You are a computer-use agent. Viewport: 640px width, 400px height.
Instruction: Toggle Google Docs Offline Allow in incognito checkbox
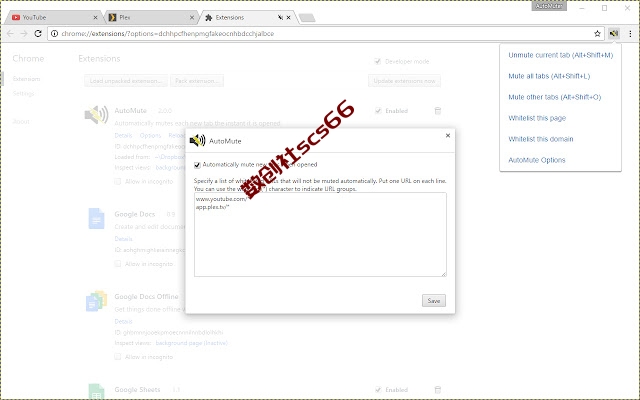[118, 357]
